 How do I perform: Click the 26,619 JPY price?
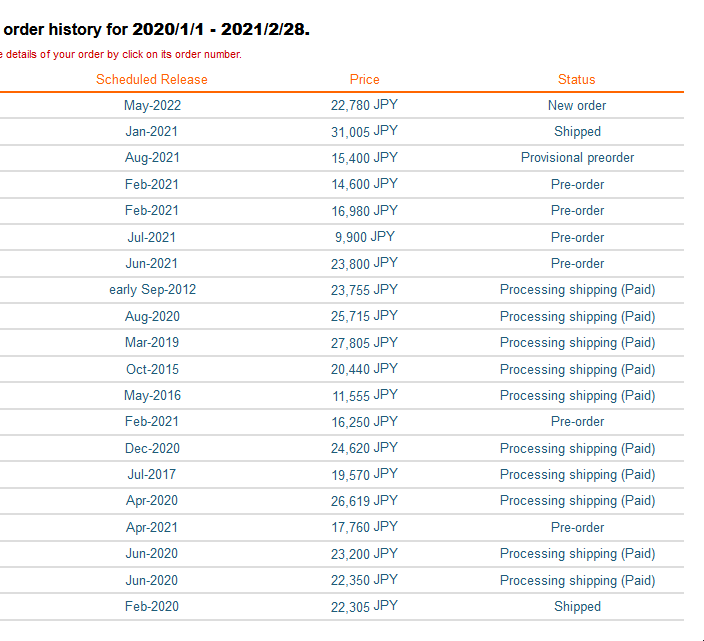pos(364,501)
